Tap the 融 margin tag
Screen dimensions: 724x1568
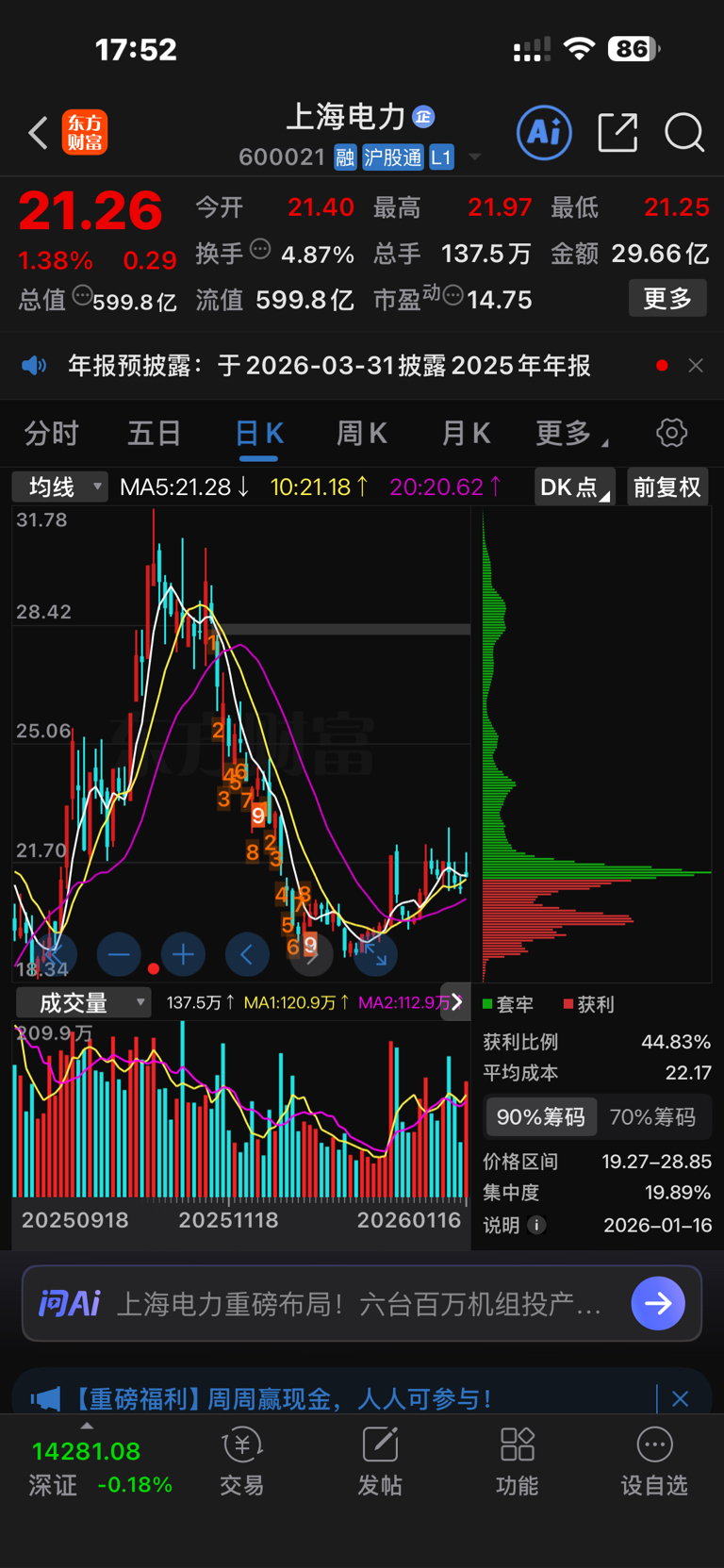coord(345,157)
